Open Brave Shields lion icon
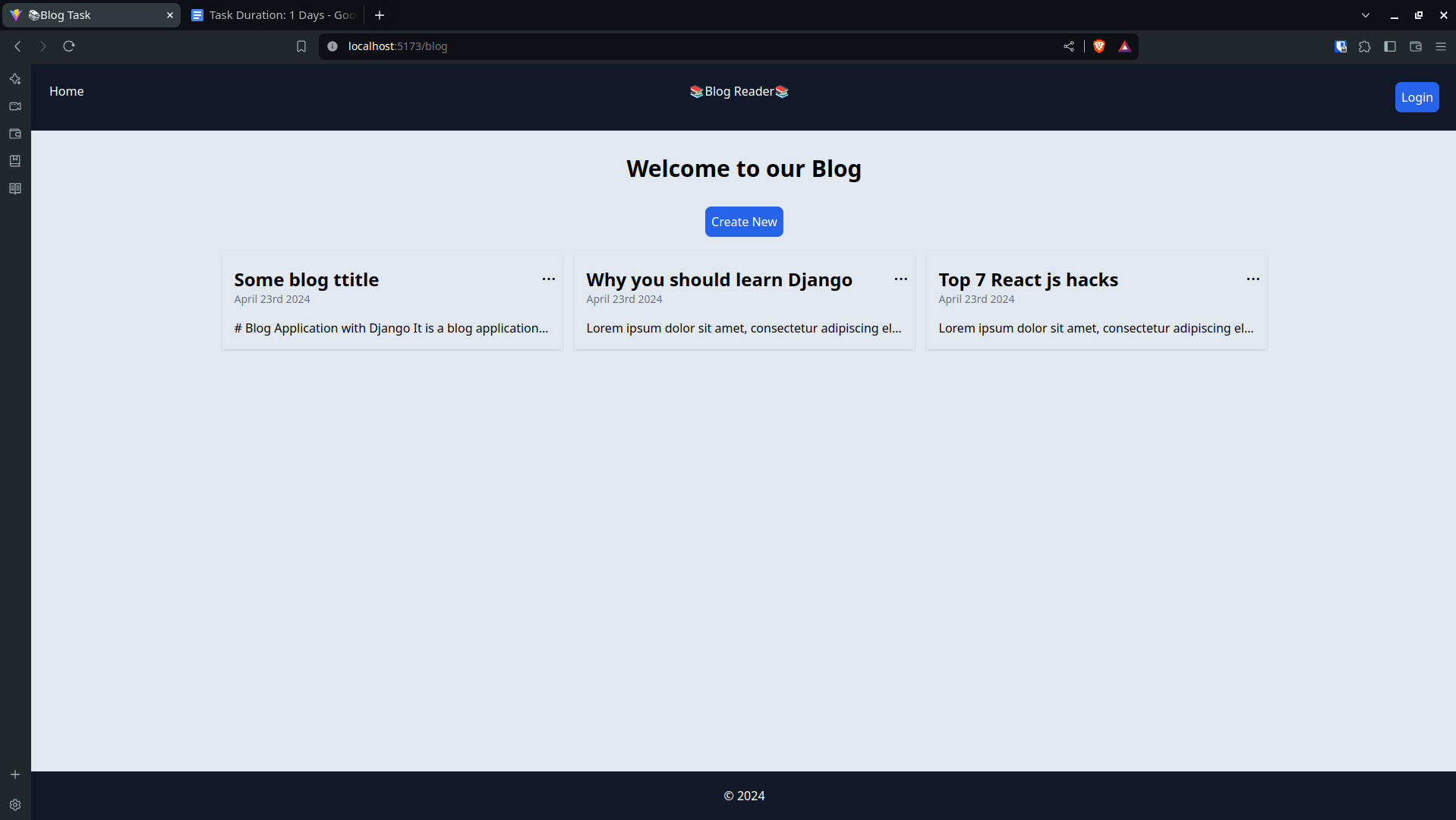 click(1099, 46)
